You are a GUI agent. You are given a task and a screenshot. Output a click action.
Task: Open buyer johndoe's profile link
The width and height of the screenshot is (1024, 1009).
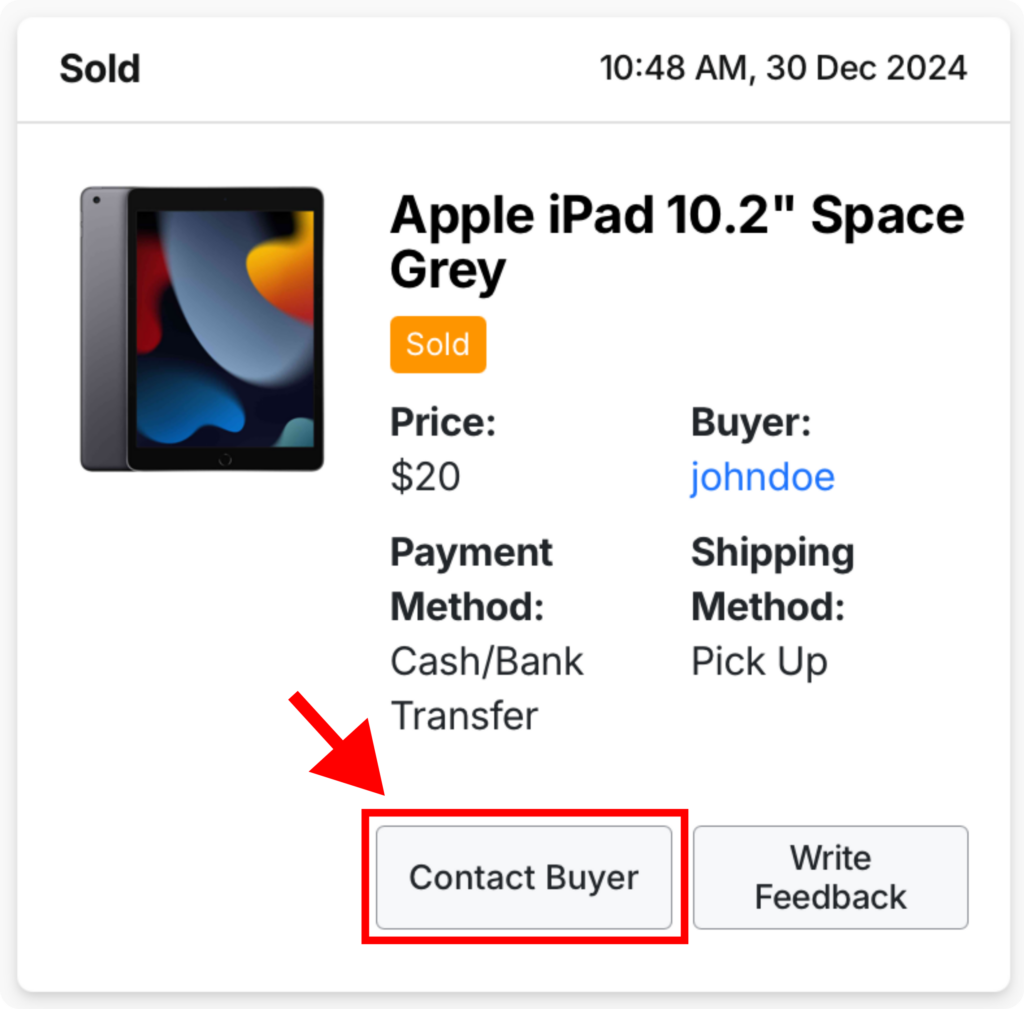(762, 477)
